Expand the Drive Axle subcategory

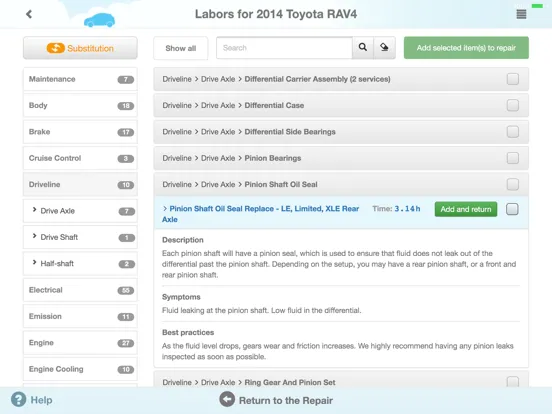pos(34,210)
